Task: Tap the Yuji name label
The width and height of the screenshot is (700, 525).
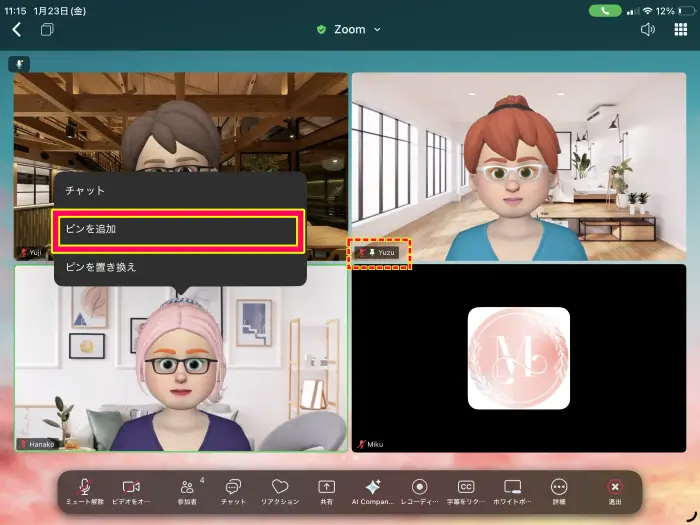Action: tap(30, 253)
